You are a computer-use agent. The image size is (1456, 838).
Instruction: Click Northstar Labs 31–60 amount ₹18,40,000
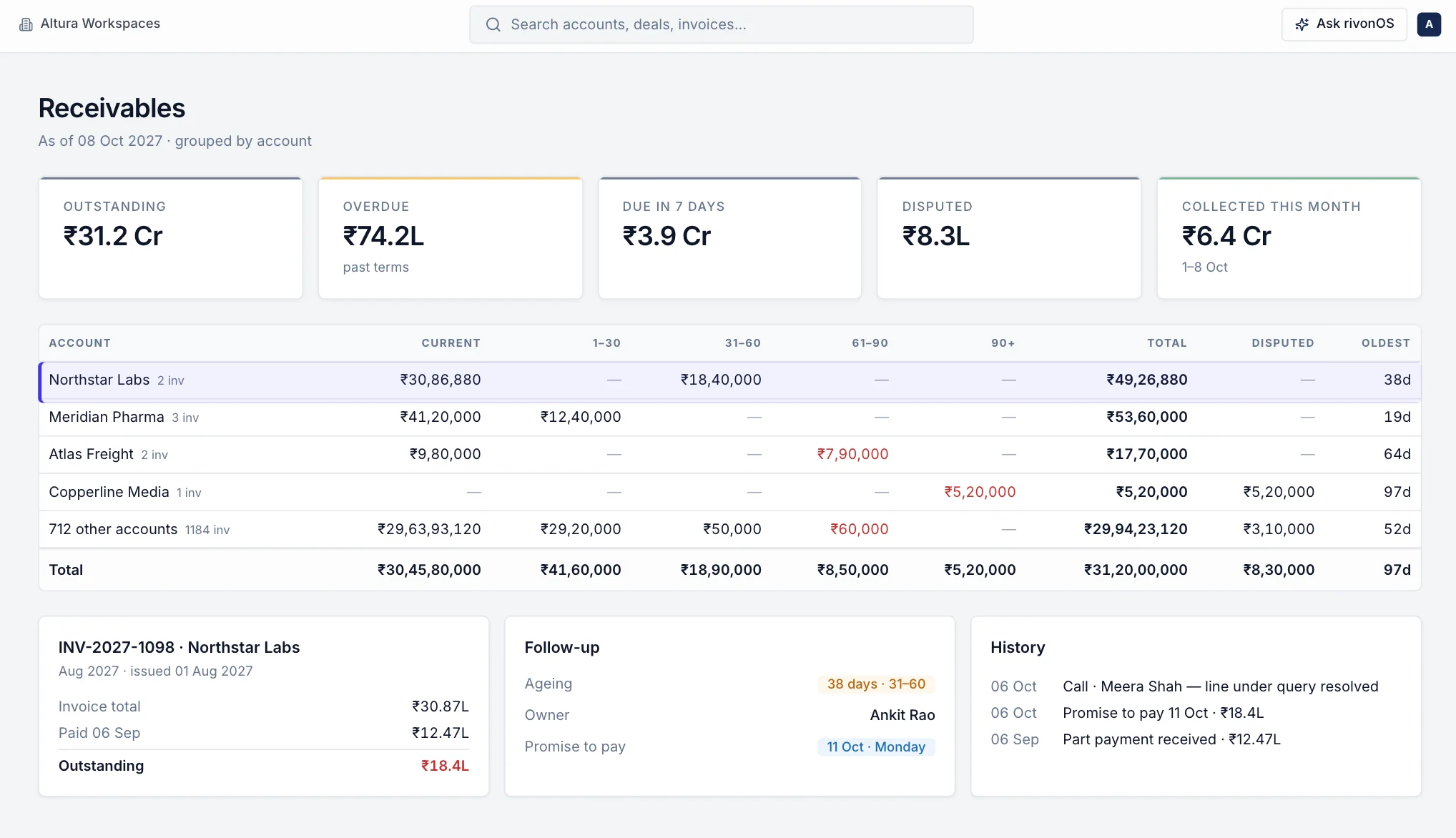[721, 380]
